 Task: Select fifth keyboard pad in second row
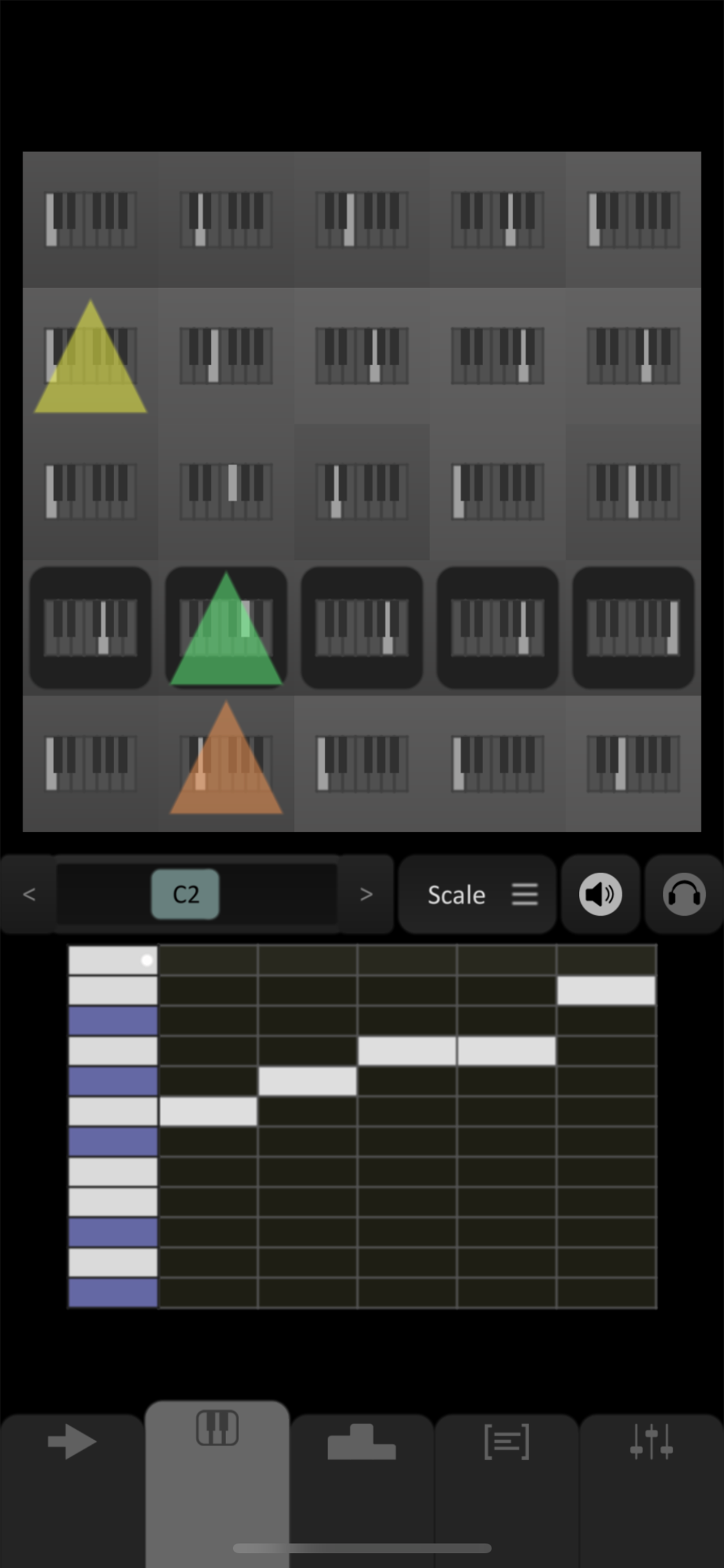(633, 356)
